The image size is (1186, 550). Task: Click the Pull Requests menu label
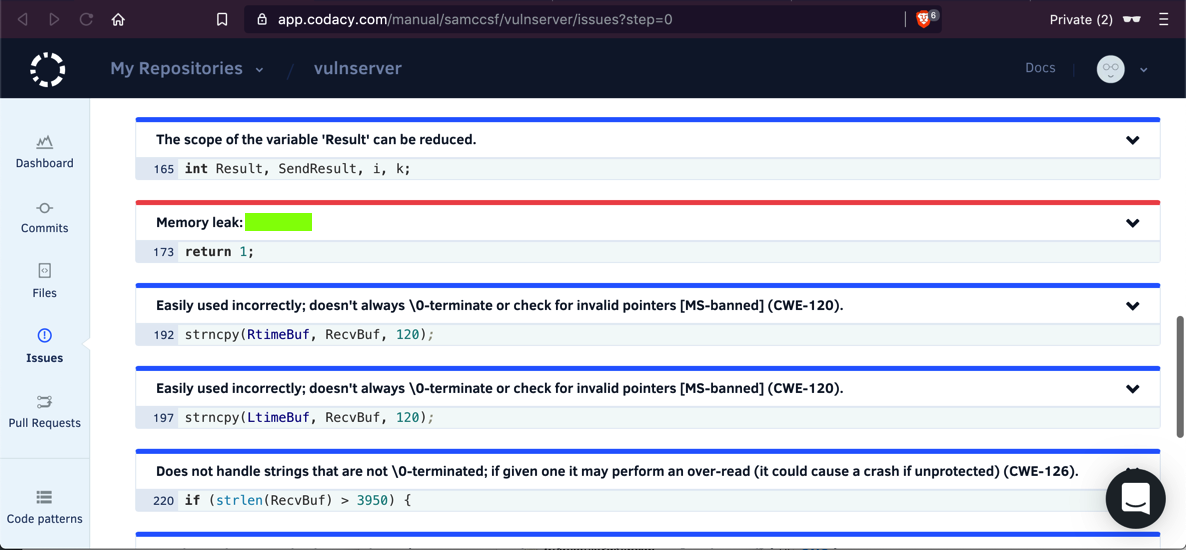coord(45,424)
